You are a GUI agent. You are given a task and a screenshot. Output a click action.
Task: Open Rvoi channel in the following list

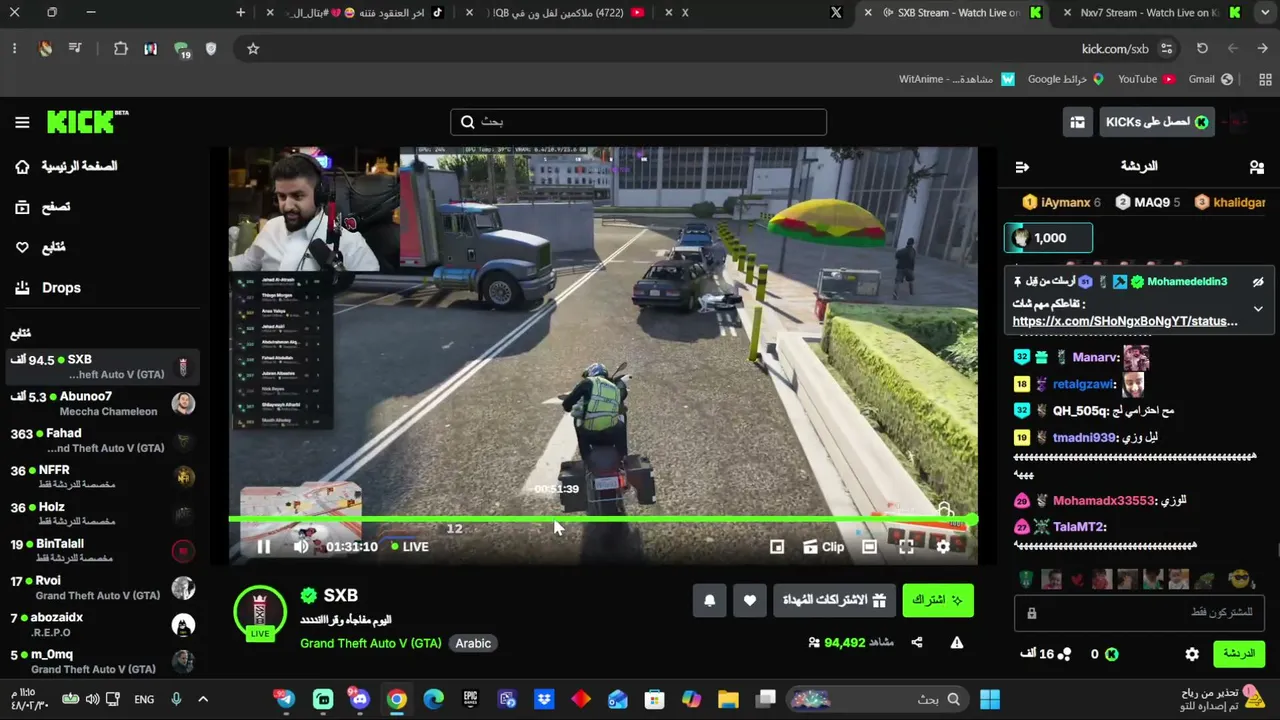pyautogui.click(x=102, y=588)
